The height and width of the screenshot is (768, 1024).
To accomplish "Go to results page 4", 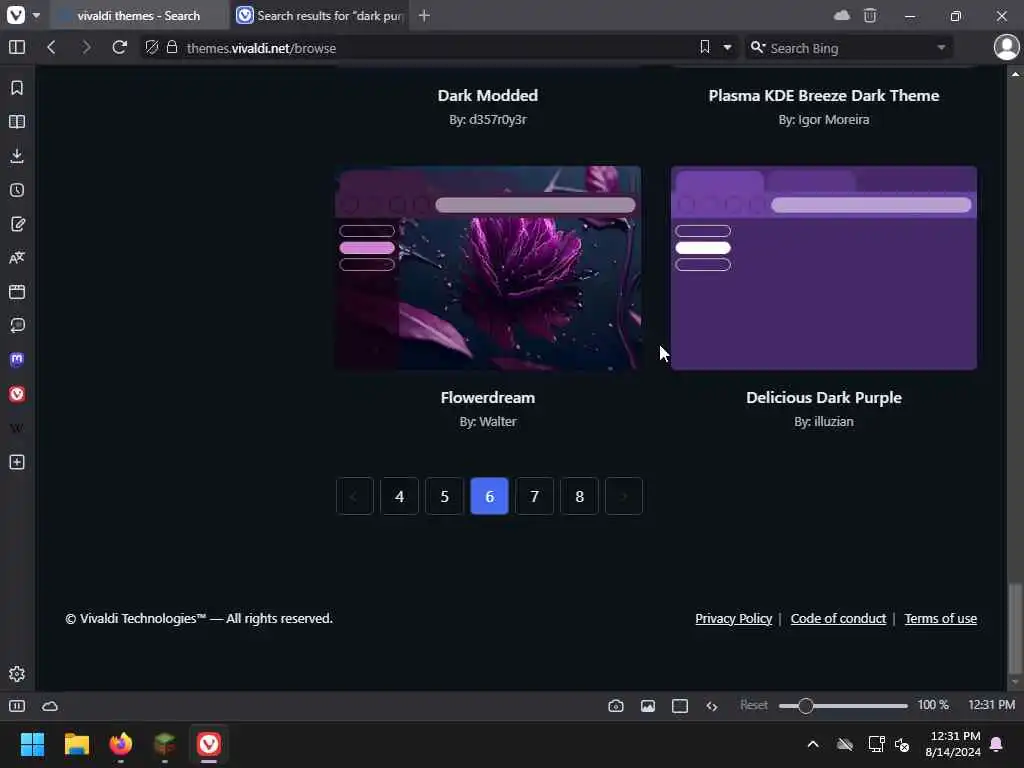I will [x=399, y=496].
